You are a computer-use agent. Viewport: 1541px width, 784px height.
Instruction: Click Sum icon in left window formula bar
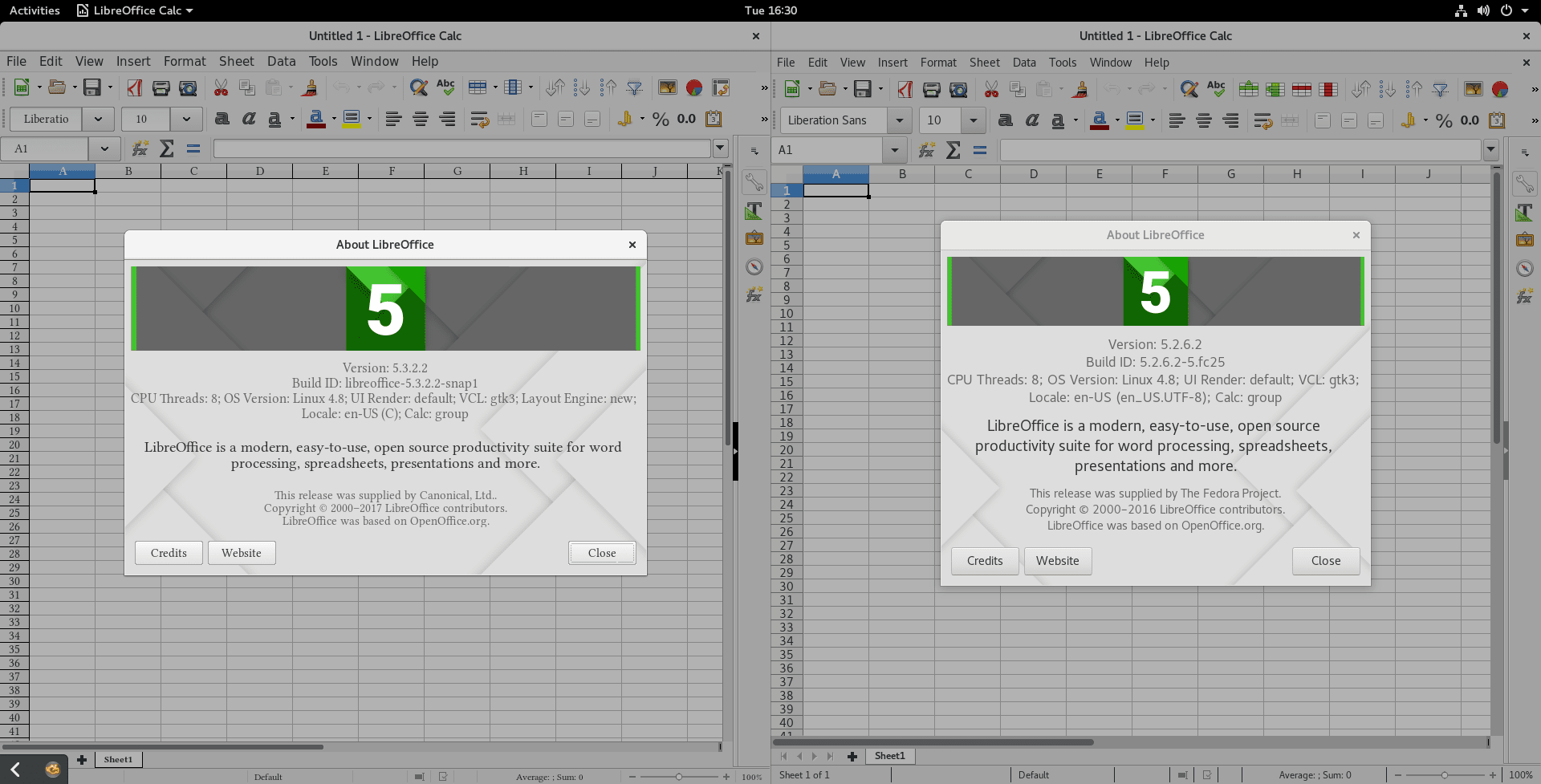click(x=167, y=148)
